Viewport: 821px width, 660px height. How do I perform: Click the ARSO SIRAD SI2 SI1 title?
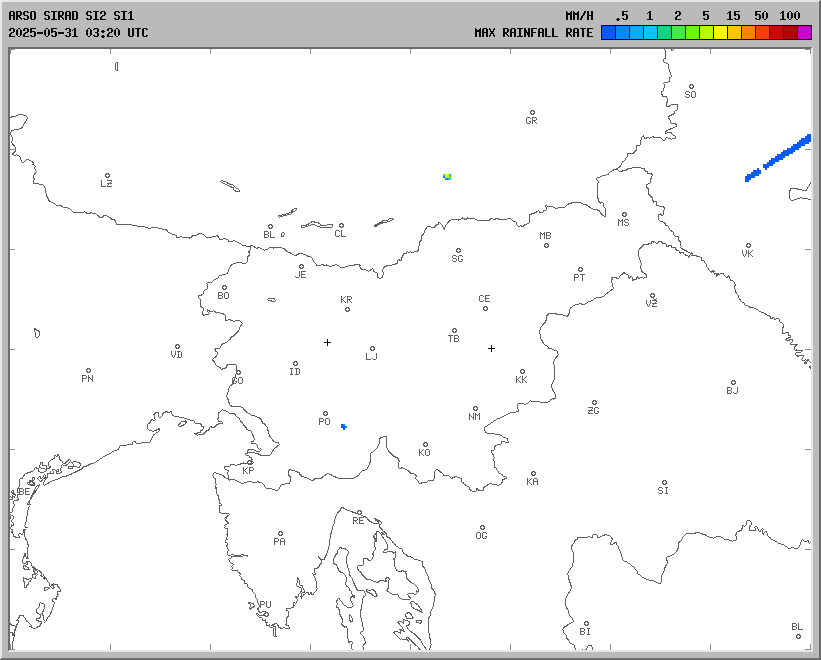tap(70, 16)
